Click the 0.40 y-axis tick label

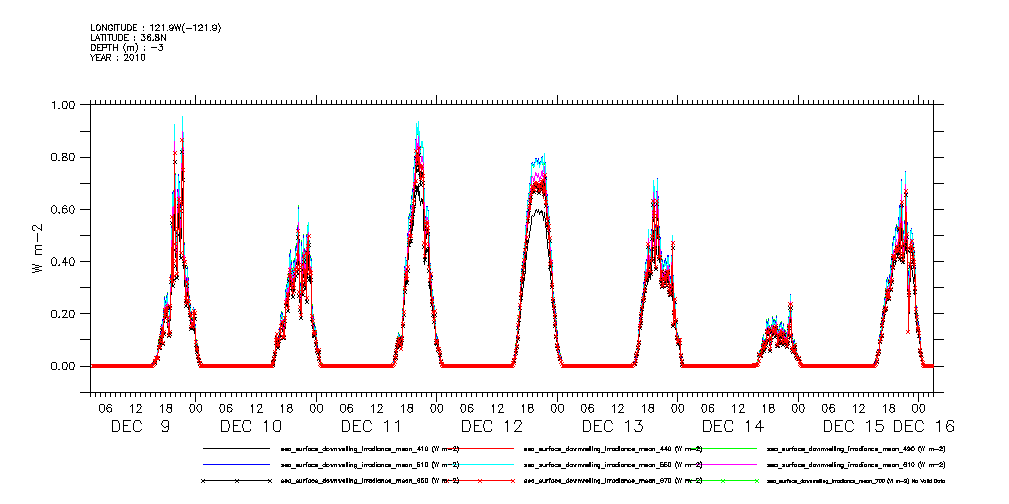coord(64,261)
